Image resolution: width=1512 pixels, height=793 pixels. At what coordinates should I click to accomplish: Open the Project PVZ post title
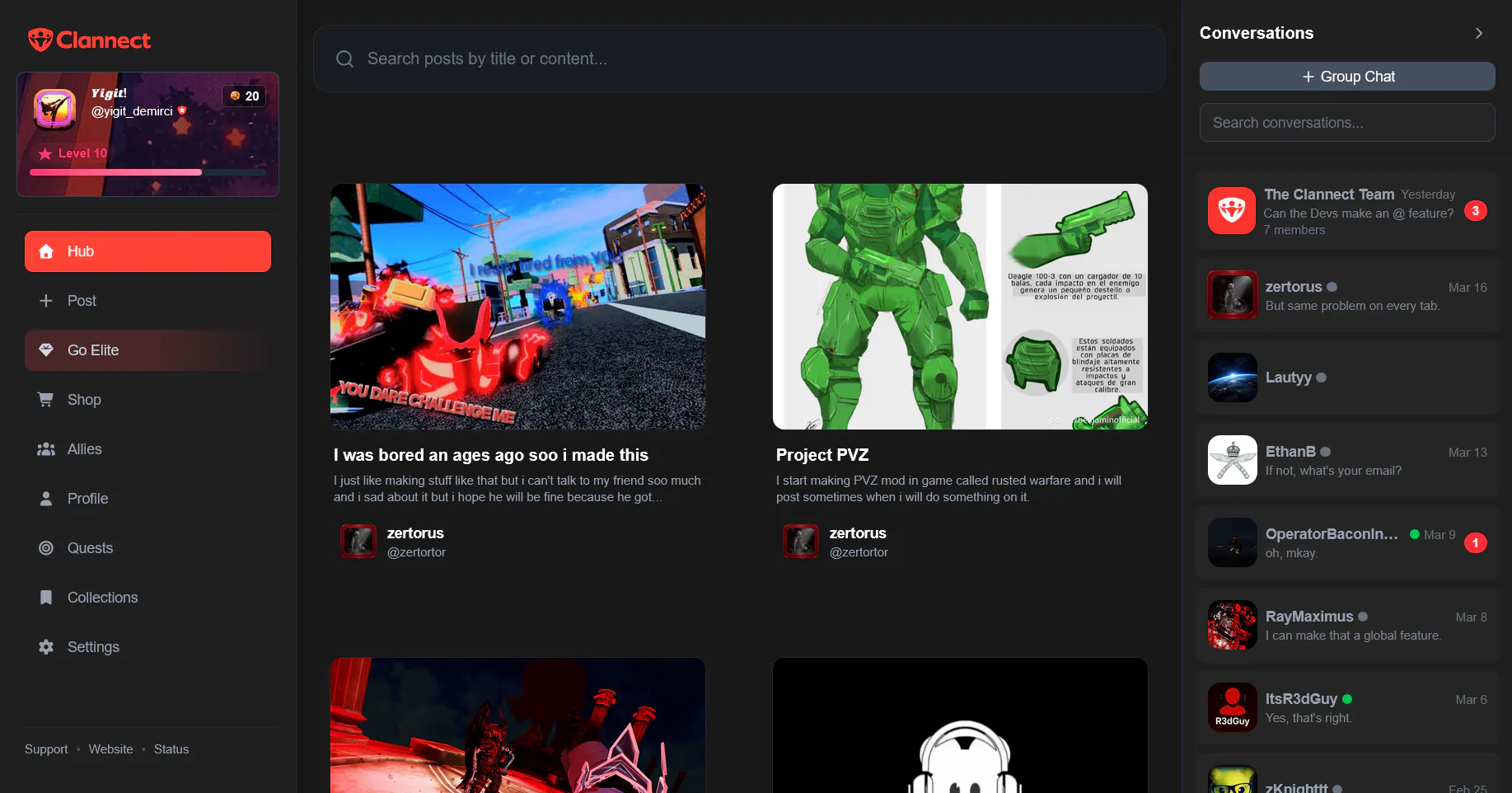(x=822, y=455)
